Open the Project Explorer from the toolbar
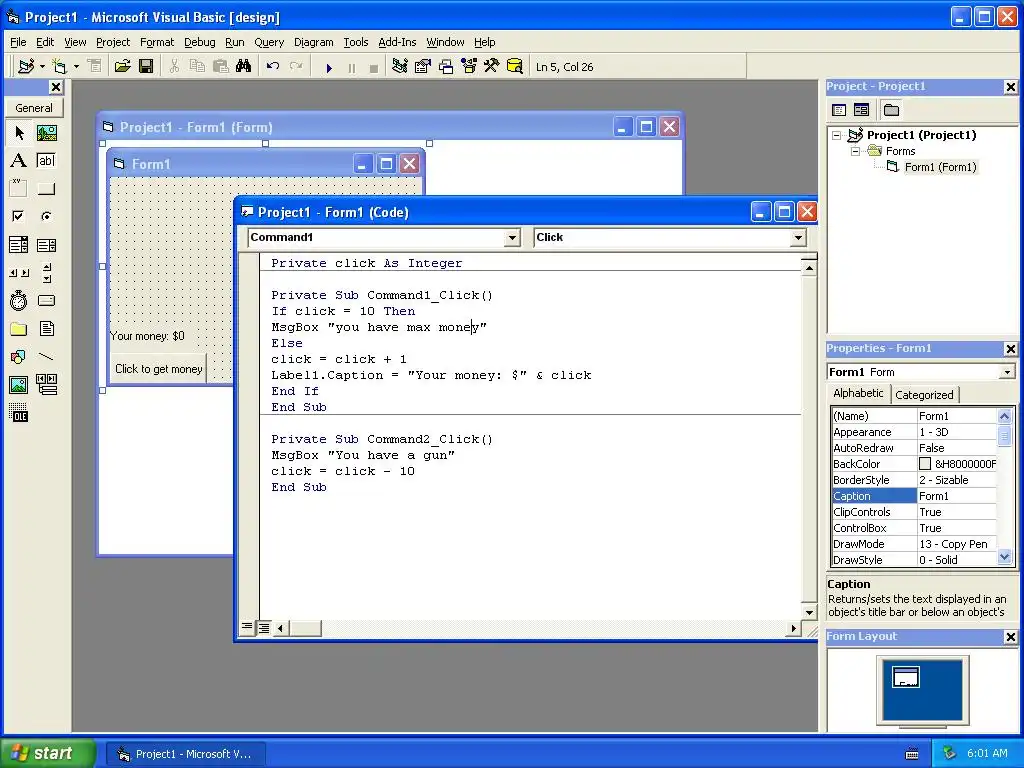 400,66
